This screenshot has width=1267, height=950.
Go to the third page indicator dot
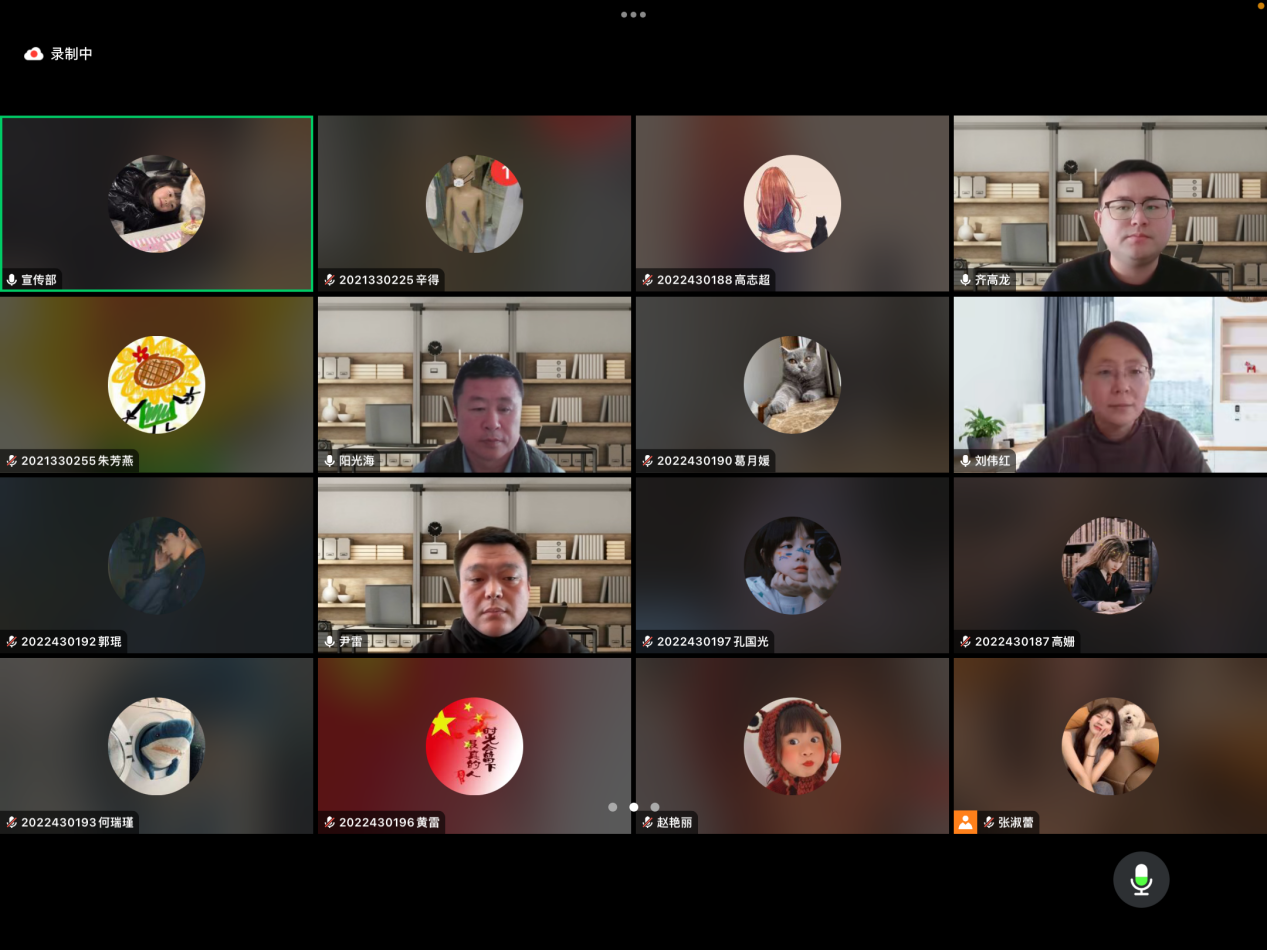[x=655, y=807]
